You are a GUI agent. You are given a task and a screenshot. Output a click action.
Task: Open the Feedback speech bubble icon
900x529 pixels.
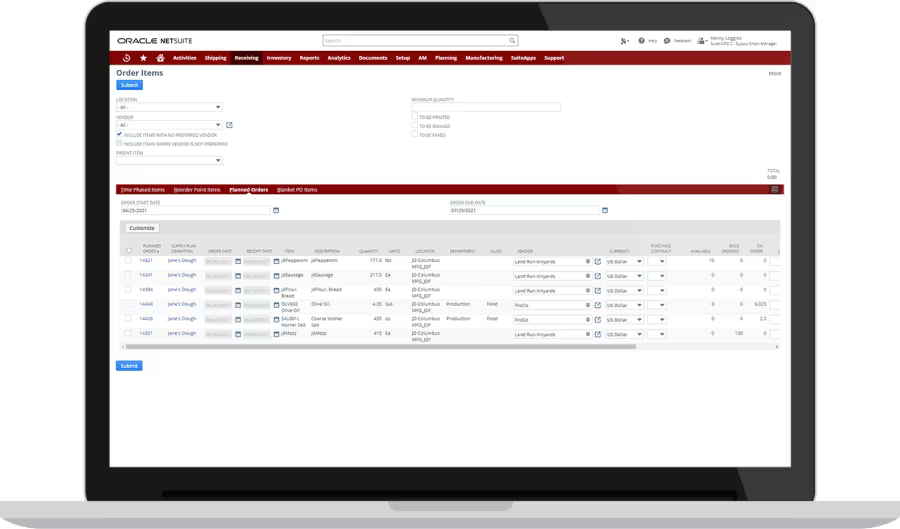tap(667, 41)
